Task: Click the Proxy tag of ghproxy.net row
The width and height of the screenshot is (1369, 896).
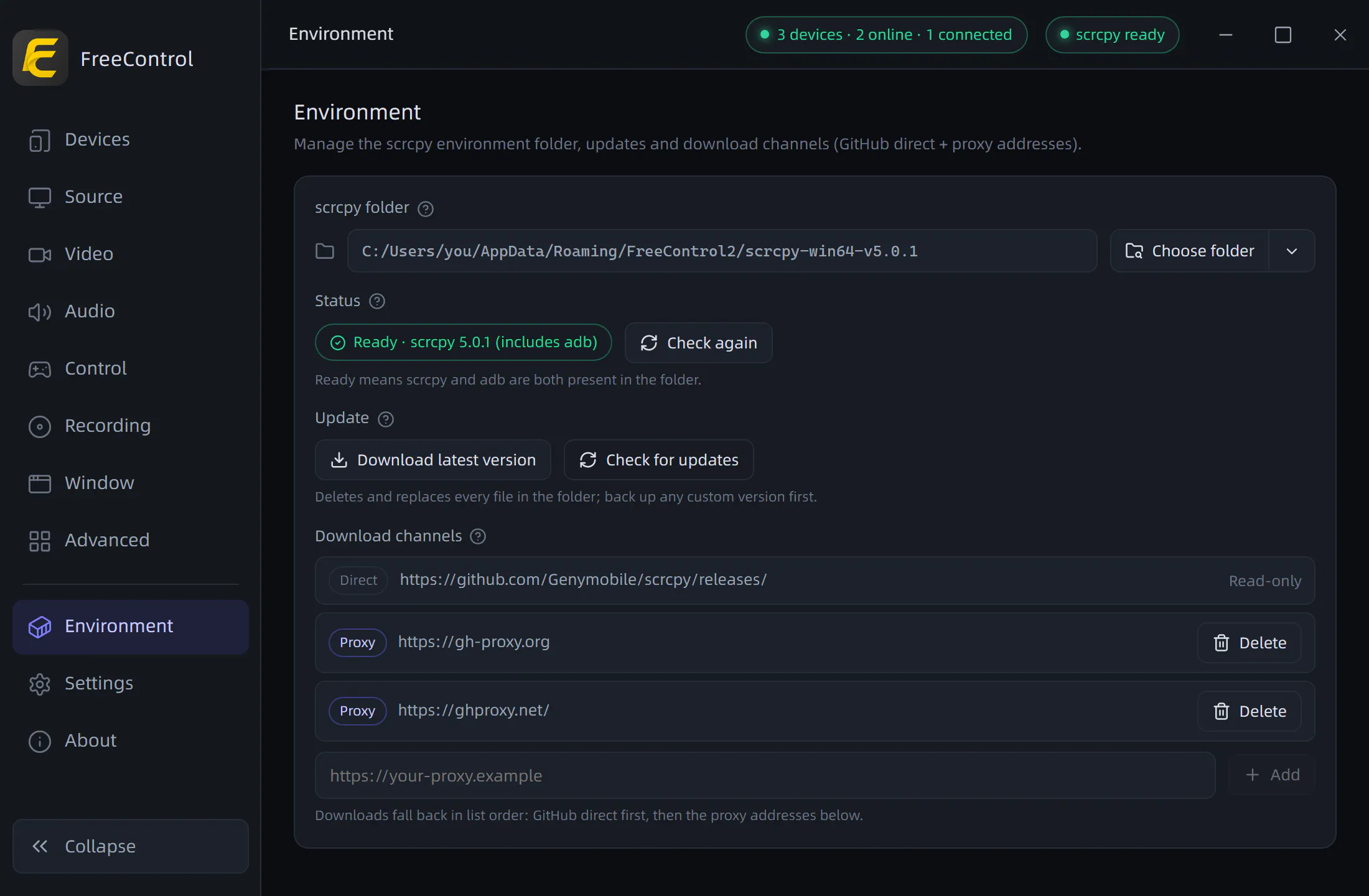Action: click(357, 711)
